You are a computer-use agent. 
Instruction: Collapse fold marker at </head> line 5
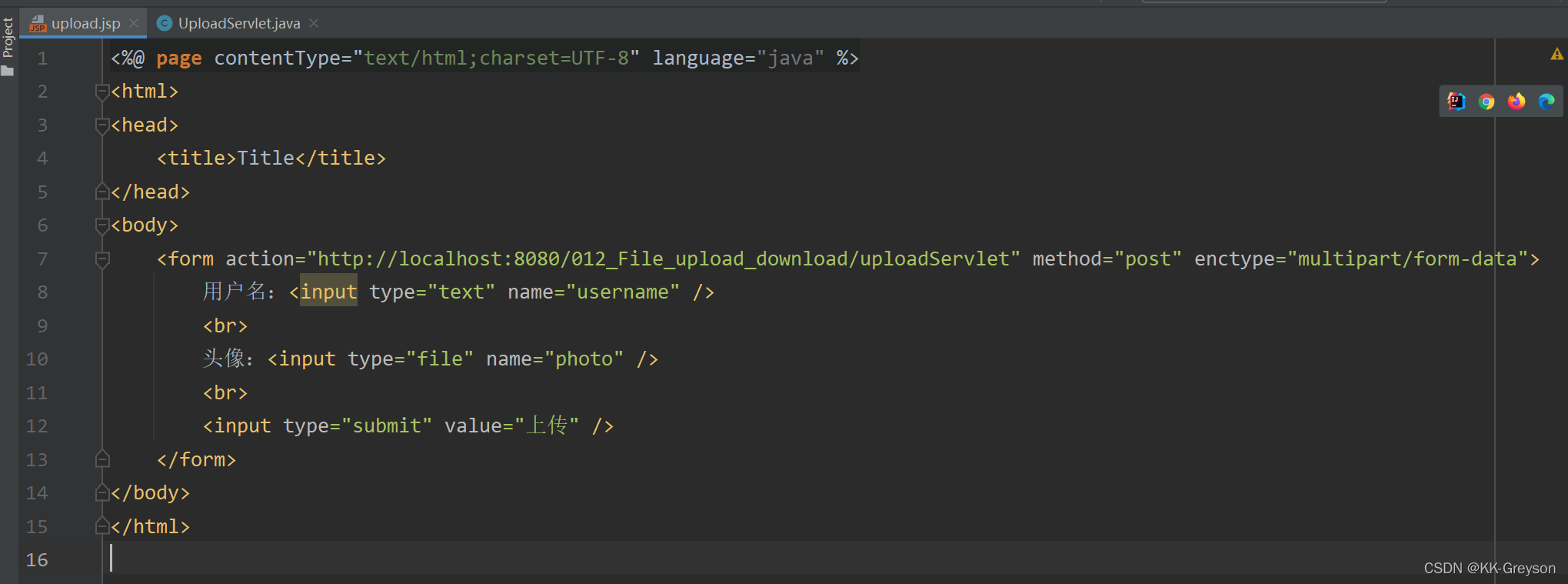pyautogui.click(x=102, y=192)
